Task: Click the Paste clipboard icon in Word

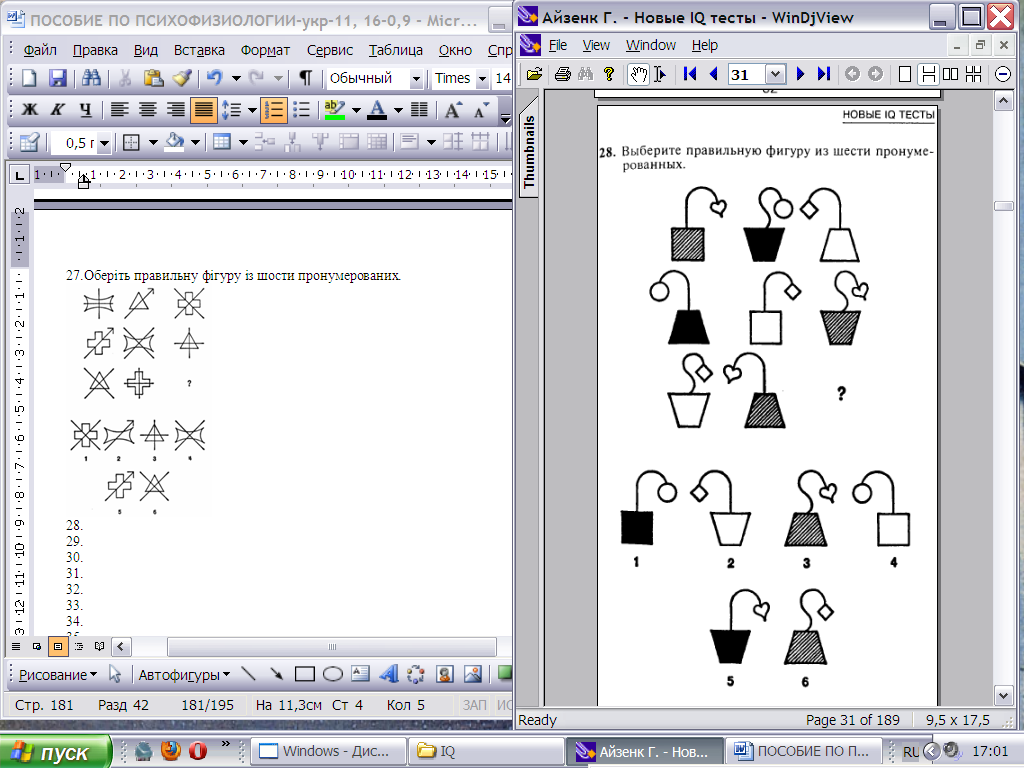Action: pos(153,78)
